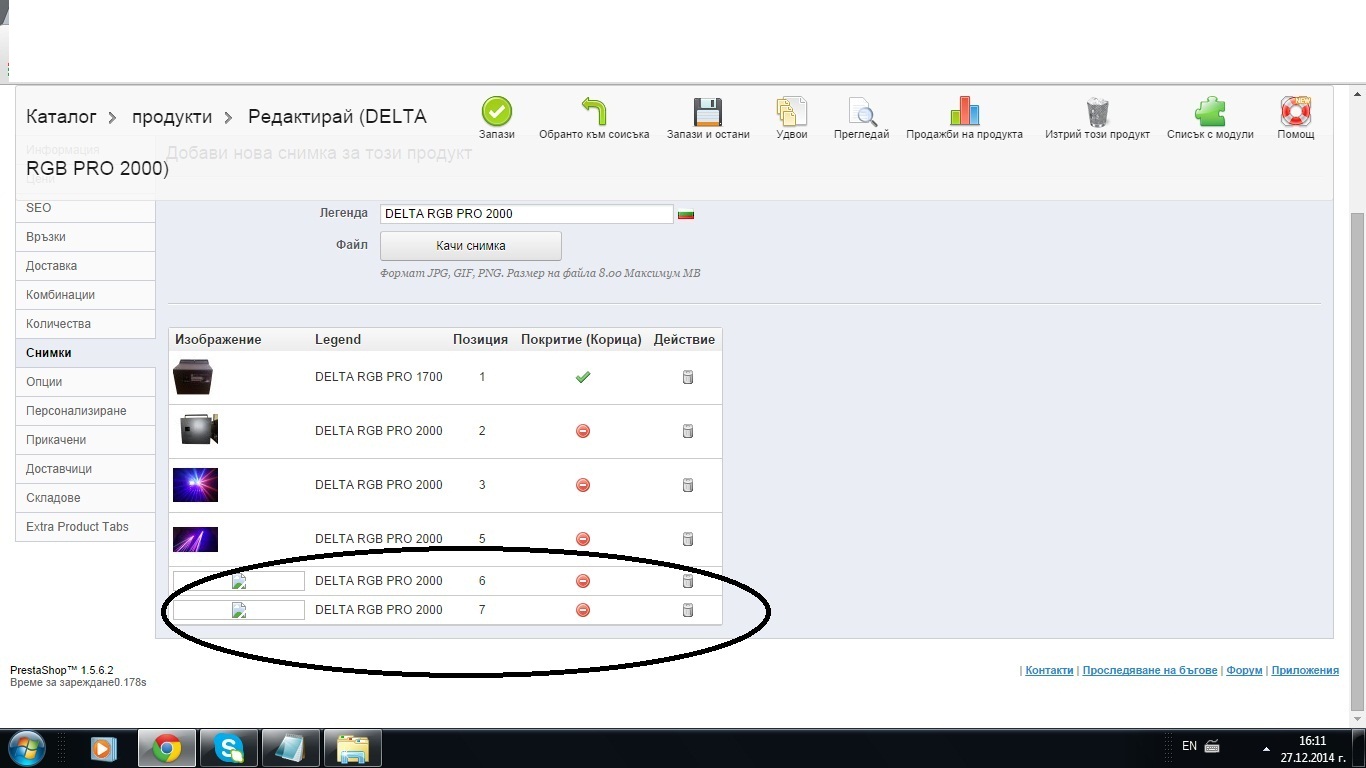Open the Проследяване на бъгове link
This screenshot has width=1366, height=768.
(1150, 670)
